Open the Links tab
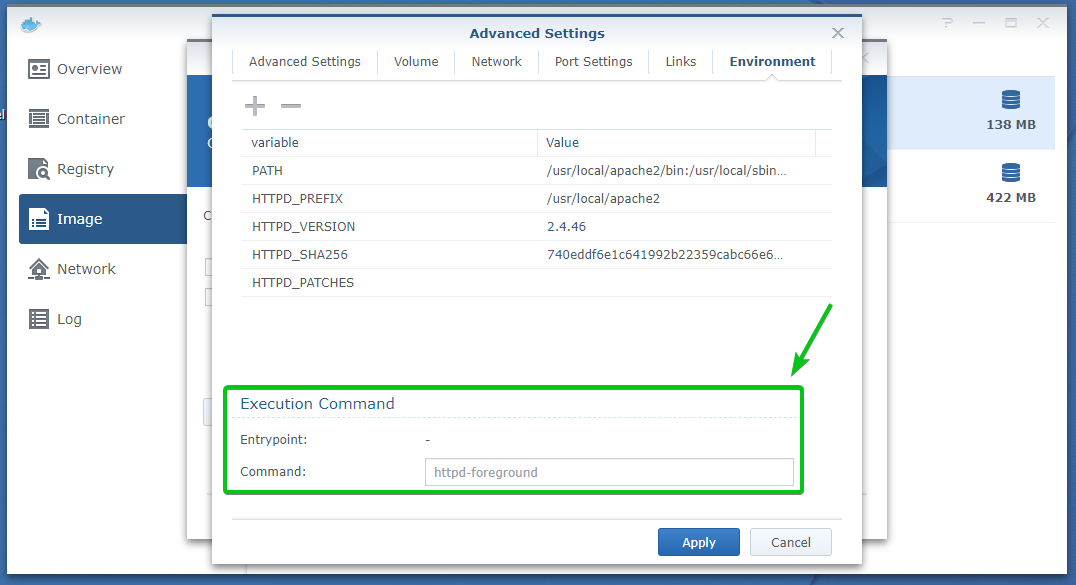1076x585 pixels. click(x=680, y=62)
